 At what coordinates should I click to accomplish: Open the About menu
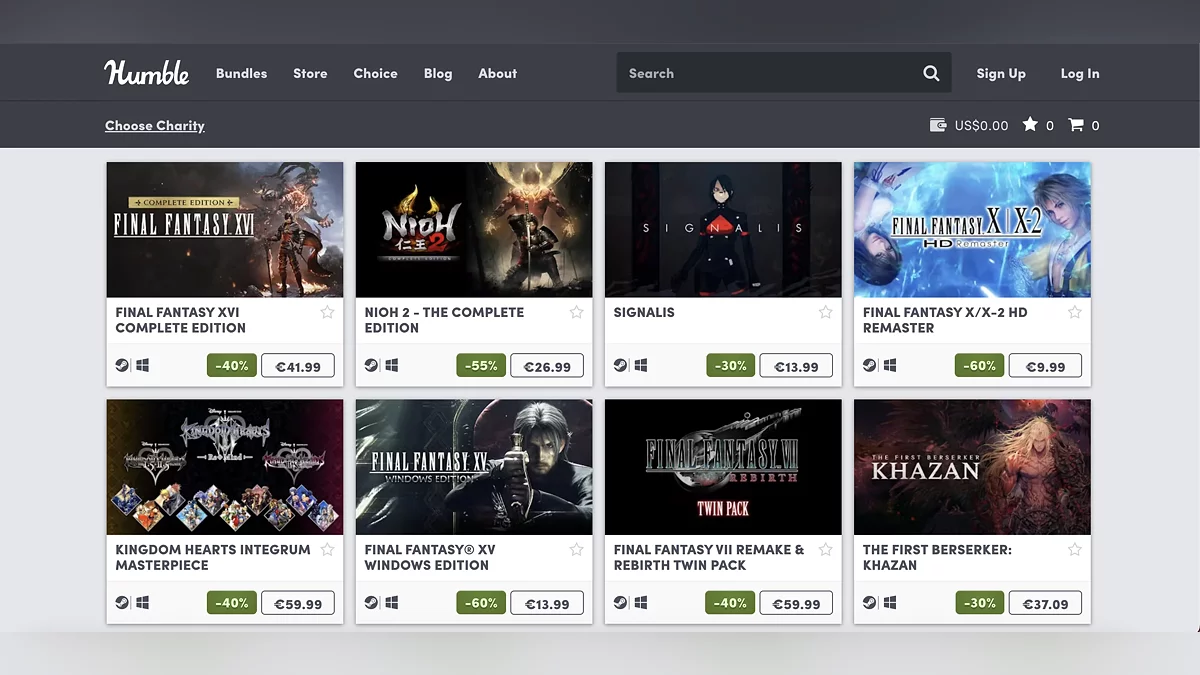(x=497, y=73)
